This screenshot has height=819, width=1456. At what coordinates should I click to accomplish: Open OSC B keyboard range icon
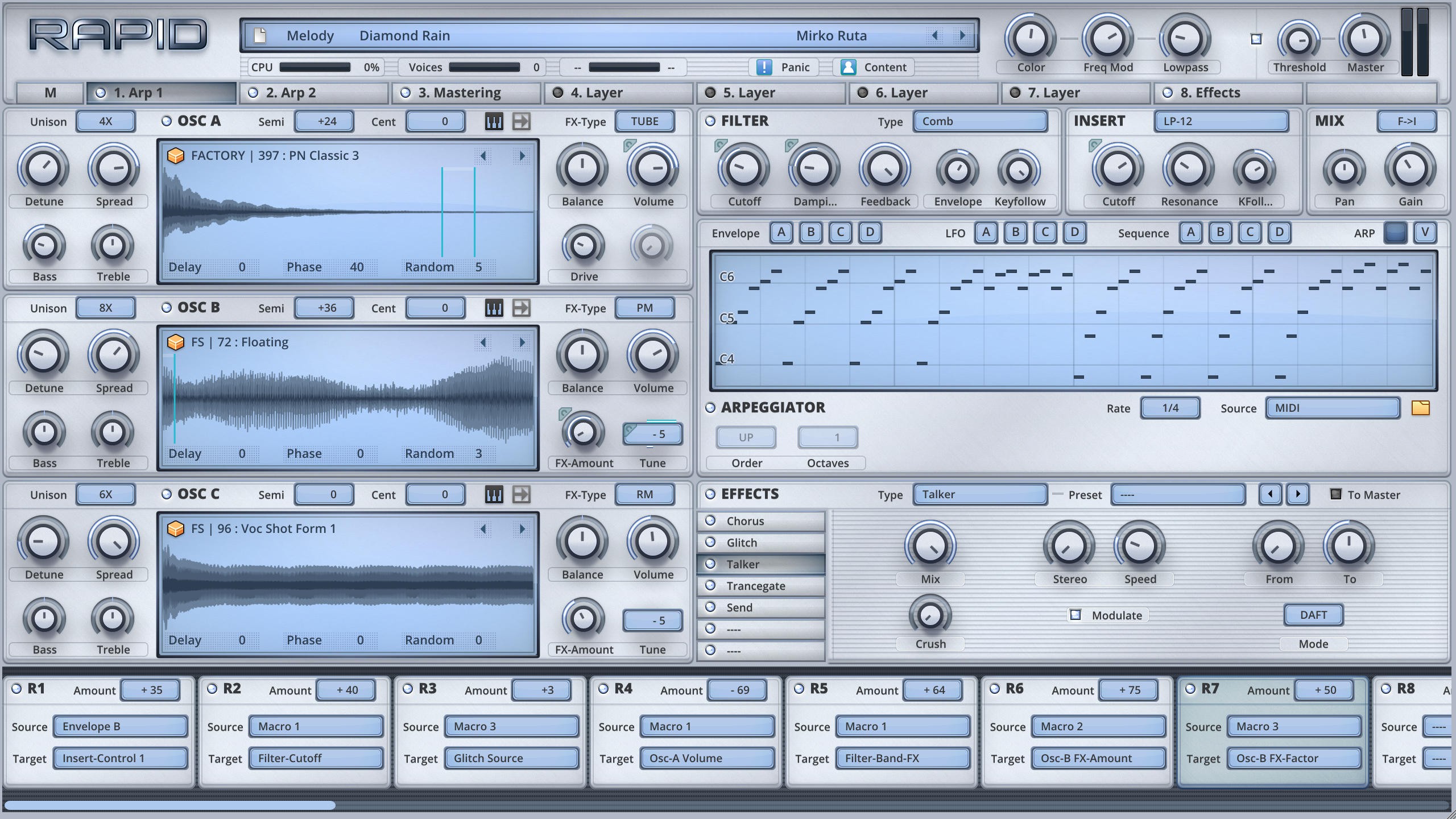494,308
